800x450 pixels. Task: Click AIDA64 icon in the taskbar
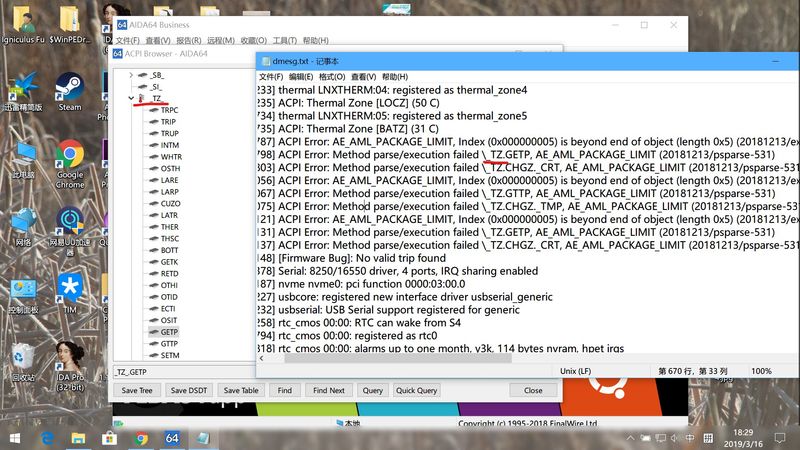pos(172,438)
